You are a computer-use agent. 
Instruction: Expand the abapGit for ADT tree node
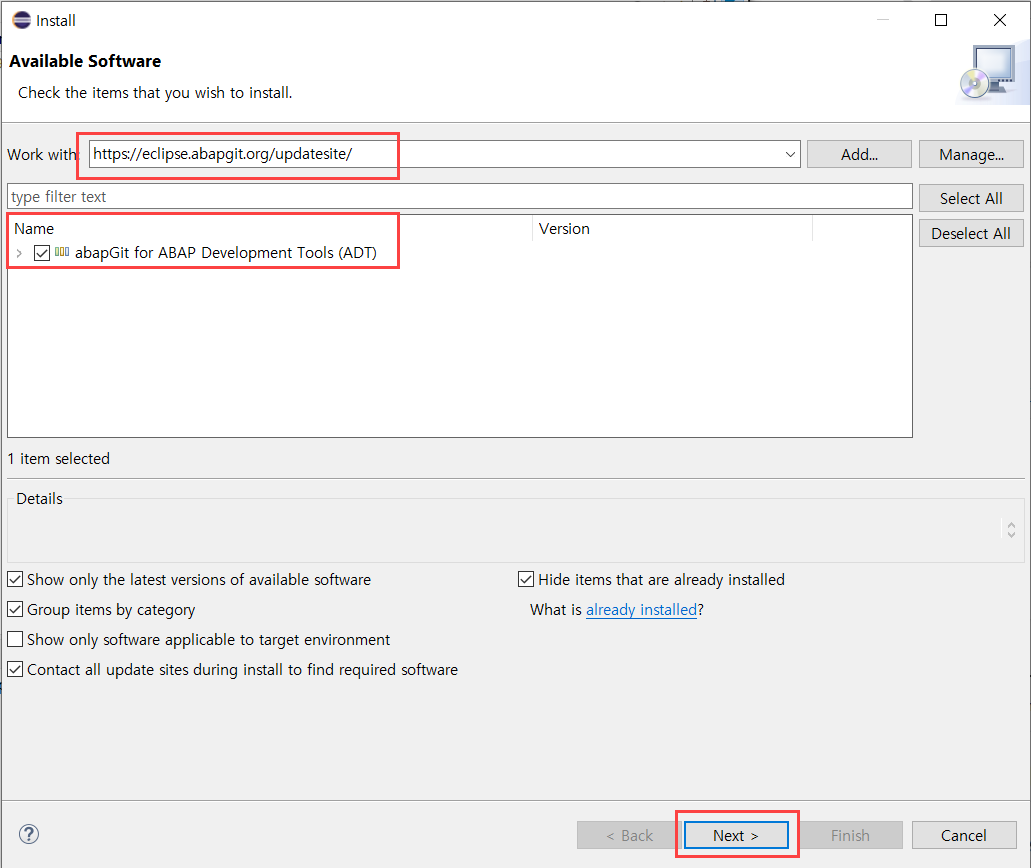pyautogui.click(x=19, y=253)
